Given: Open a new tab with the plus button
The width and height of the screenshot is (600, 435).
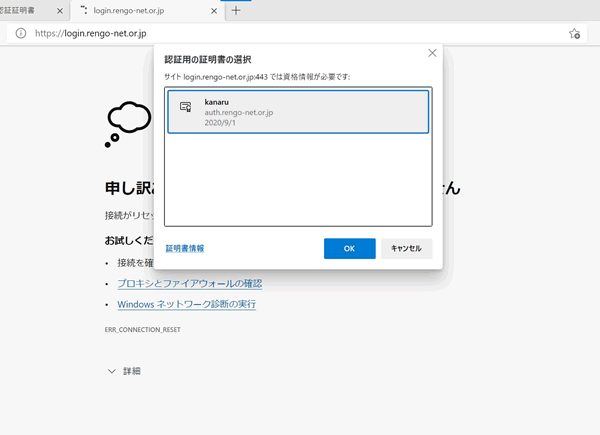Looking at the screenshot, I should 236,11.
